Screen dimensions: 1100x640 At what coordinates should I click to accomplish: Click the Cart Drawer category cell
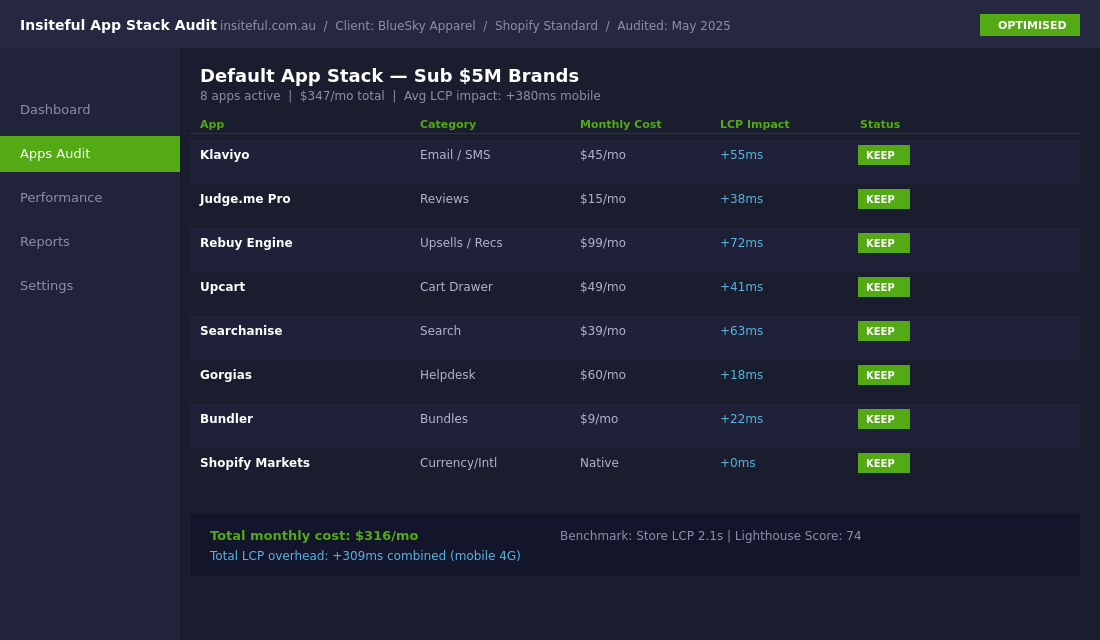tap(456, 287)
